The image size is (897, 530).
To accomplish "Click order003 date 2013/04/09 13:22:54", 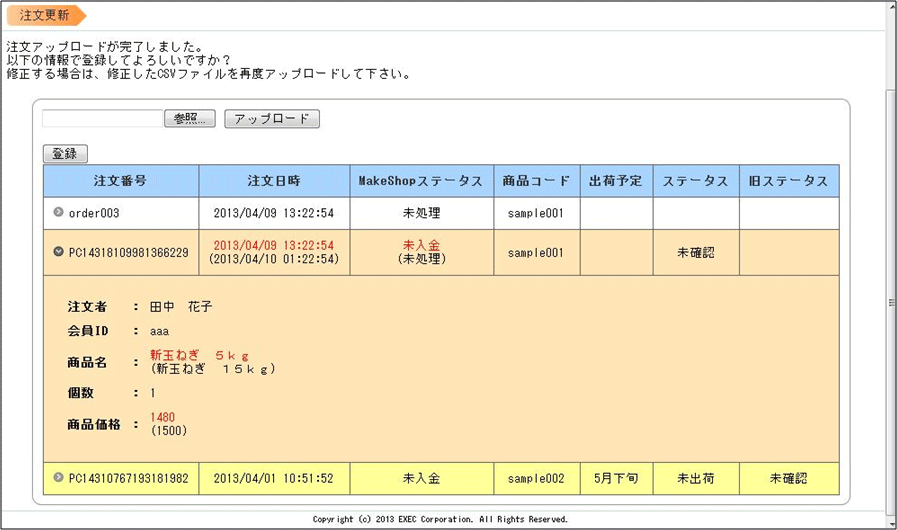I will point(273,213).
